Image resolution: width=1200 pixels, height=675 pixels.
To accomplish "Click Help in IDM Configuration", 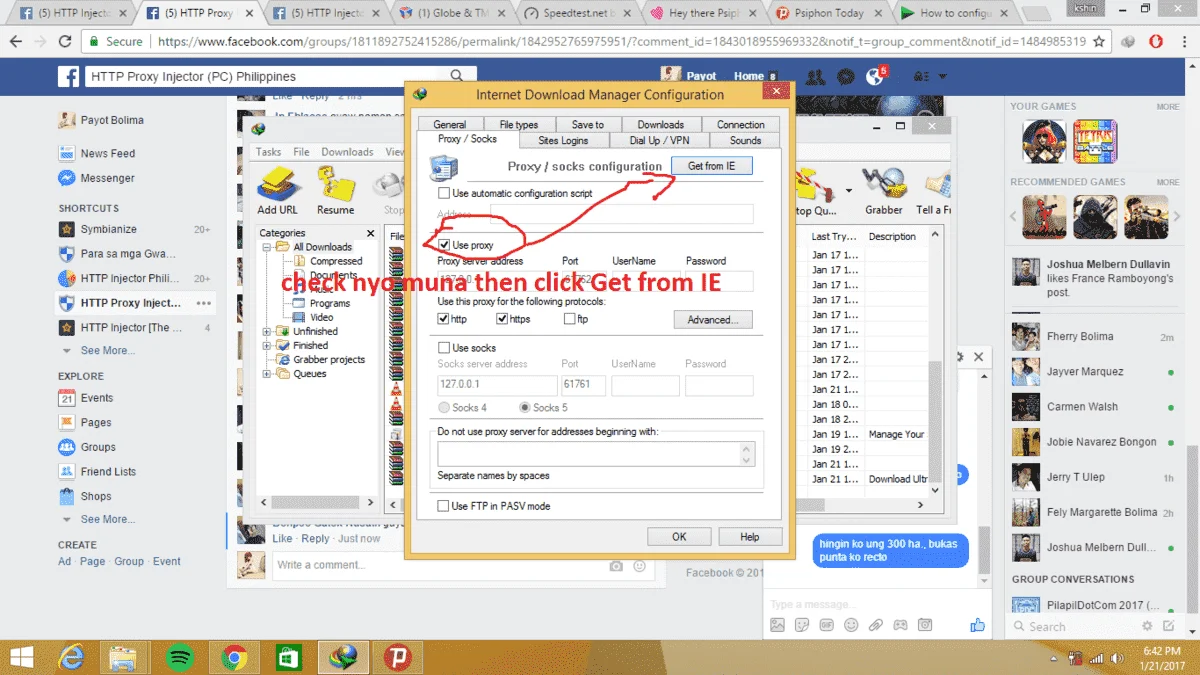I will point(750,537).
